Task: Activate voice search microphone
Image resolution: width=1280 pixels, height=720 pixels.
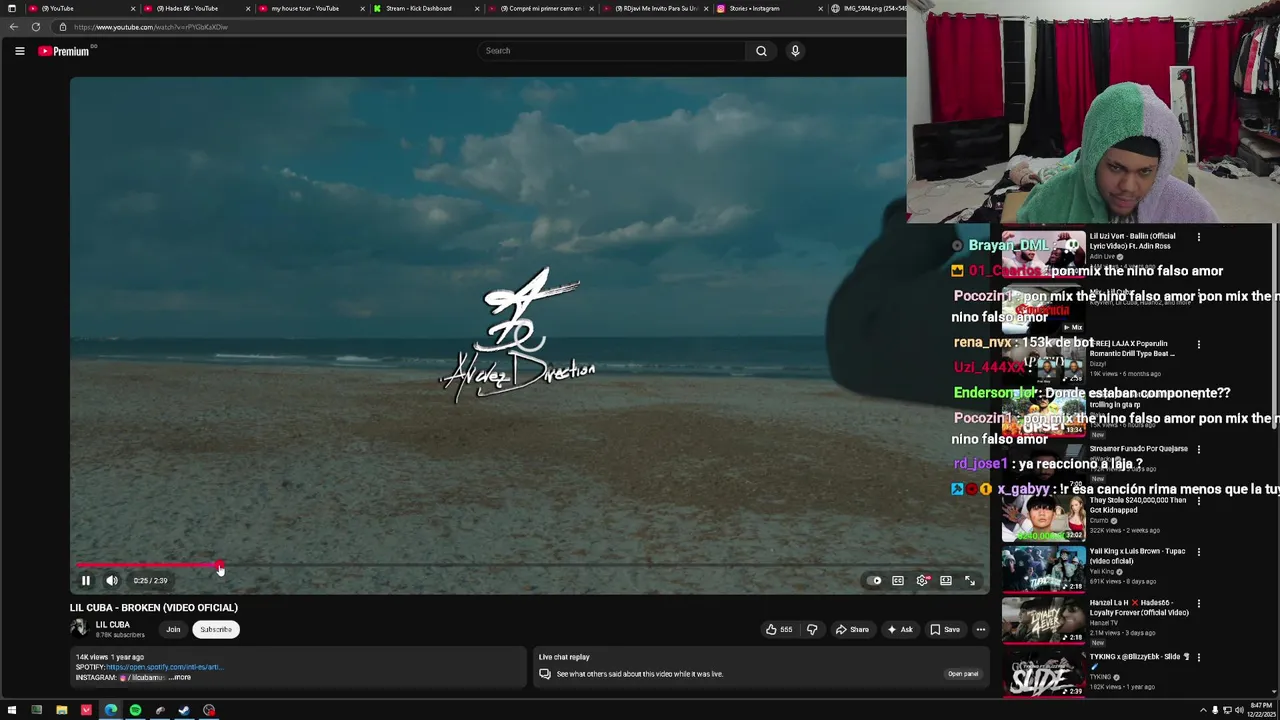Action: 795,51
